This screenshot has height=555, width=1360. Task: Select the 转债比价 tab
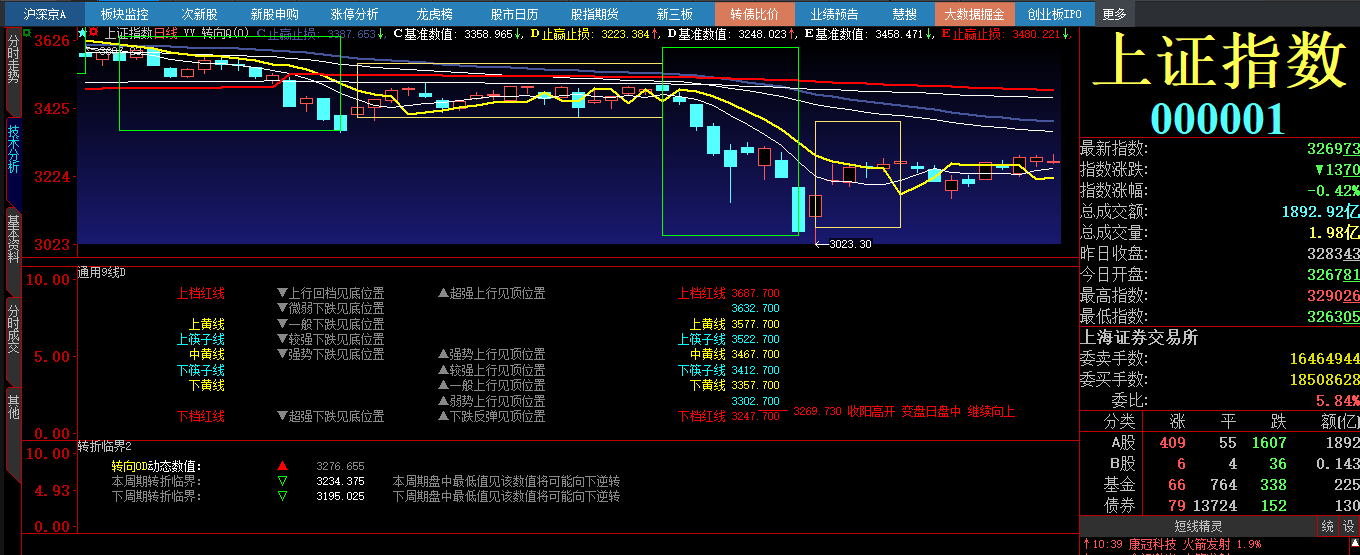coord(754,14)
